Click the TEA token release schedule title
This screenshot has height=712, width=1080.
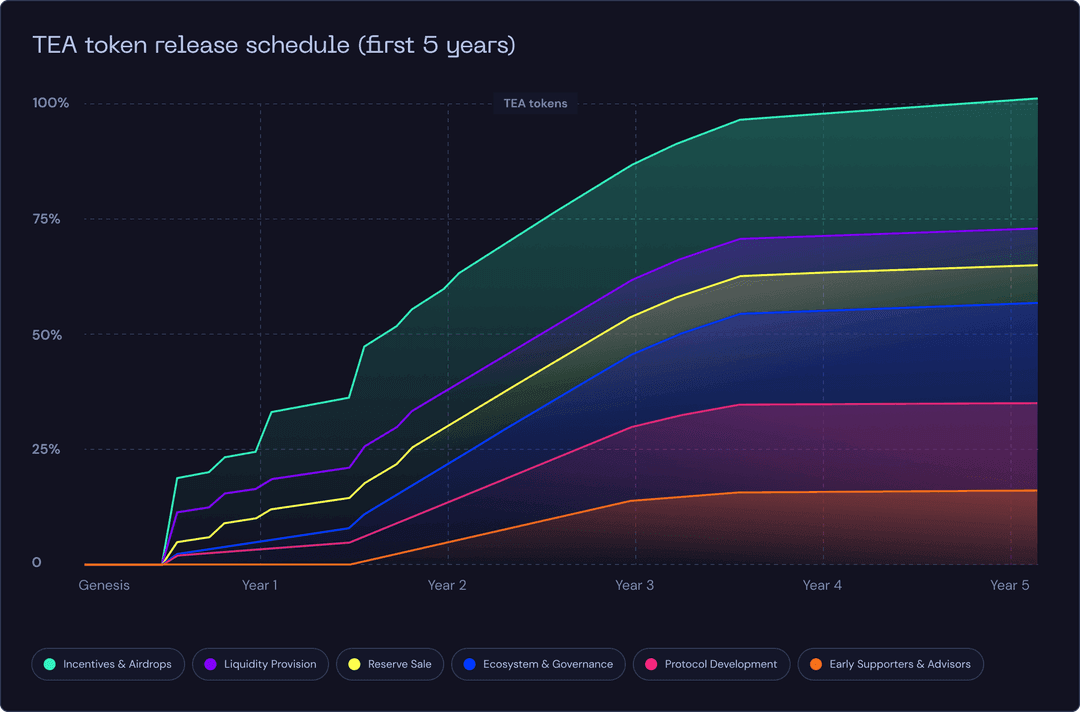[274, 45]
